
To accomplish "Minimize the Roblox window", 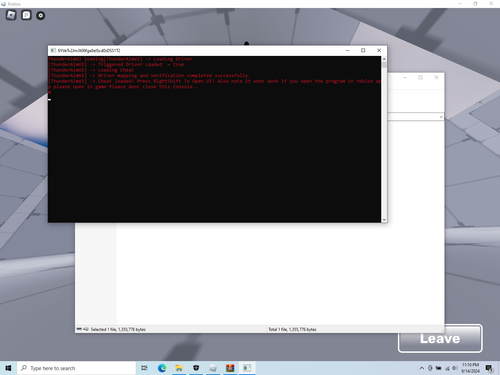I will click(459, 4).
